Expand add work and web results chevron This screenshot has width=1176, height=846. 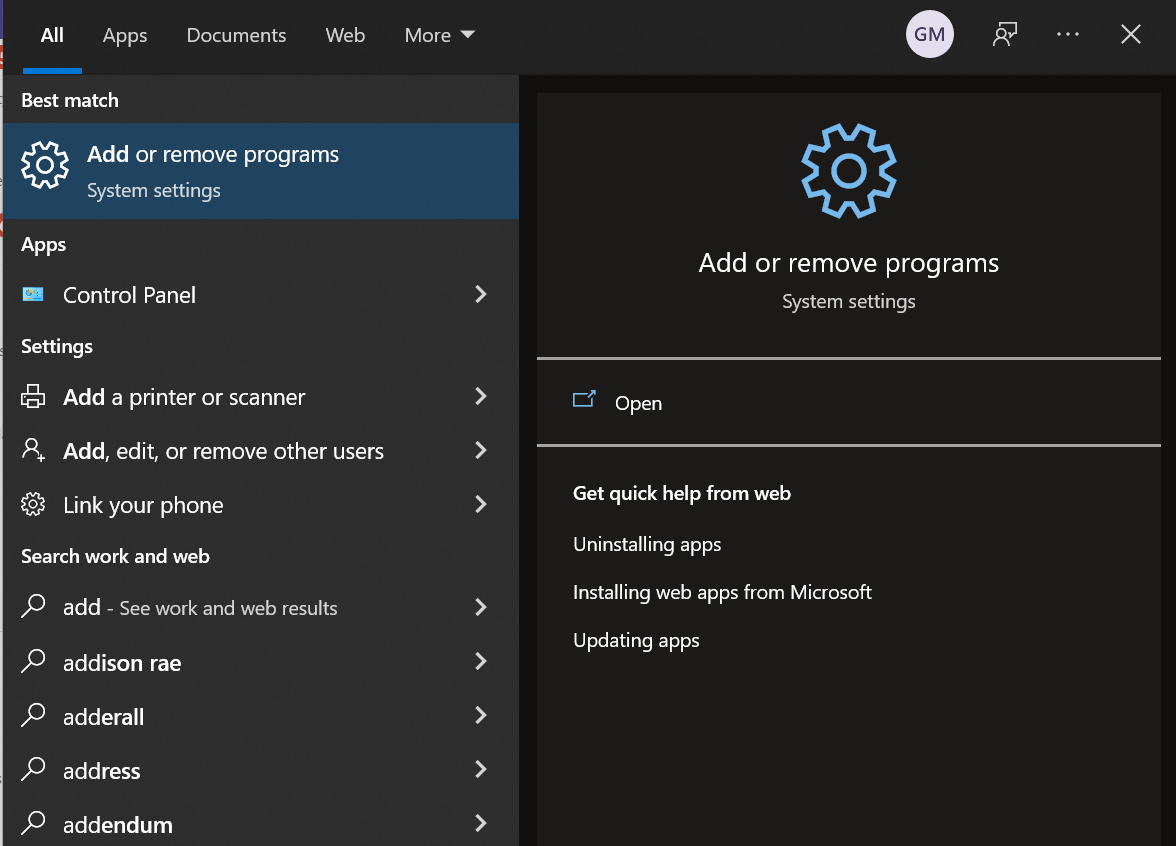(x=481, y=607)
